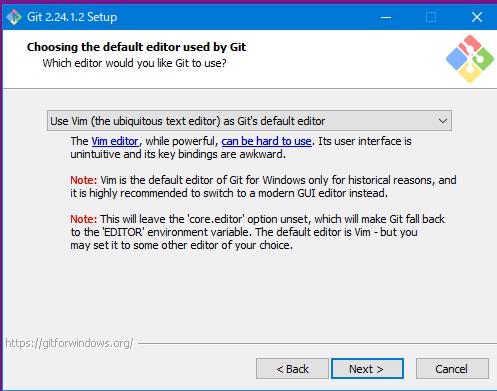
Task: Follow the 'can be hard to use' link
Action: point(266,141)
